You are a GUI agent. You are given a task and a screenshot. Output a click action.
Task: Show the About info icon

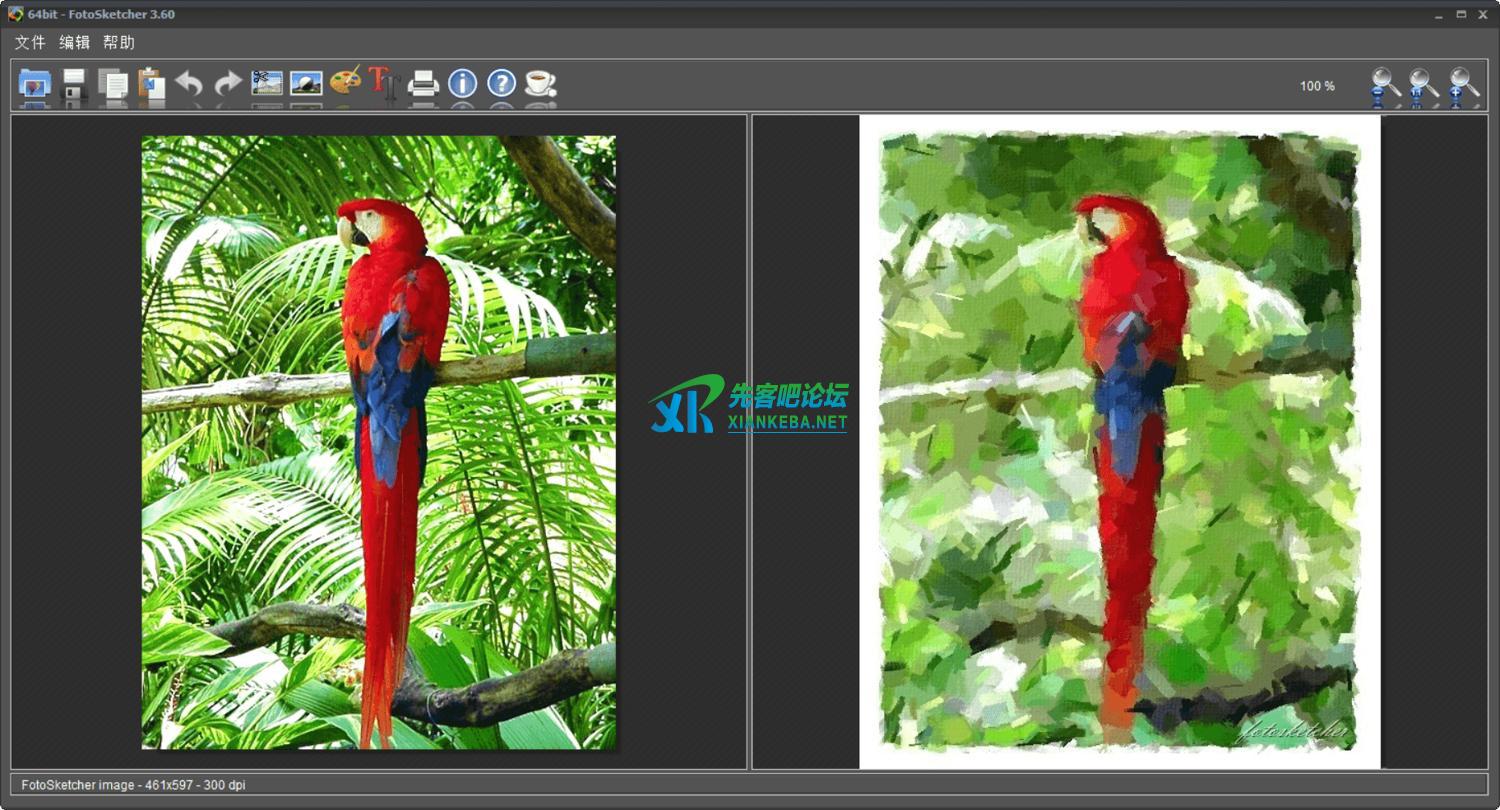(x=462, y=83)
